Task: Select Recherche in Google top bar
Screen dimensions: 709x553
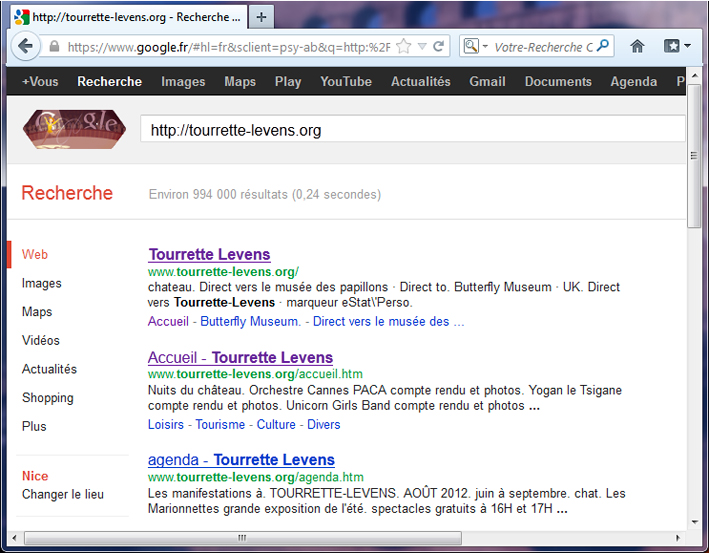Action: click(x=109, y=81)
